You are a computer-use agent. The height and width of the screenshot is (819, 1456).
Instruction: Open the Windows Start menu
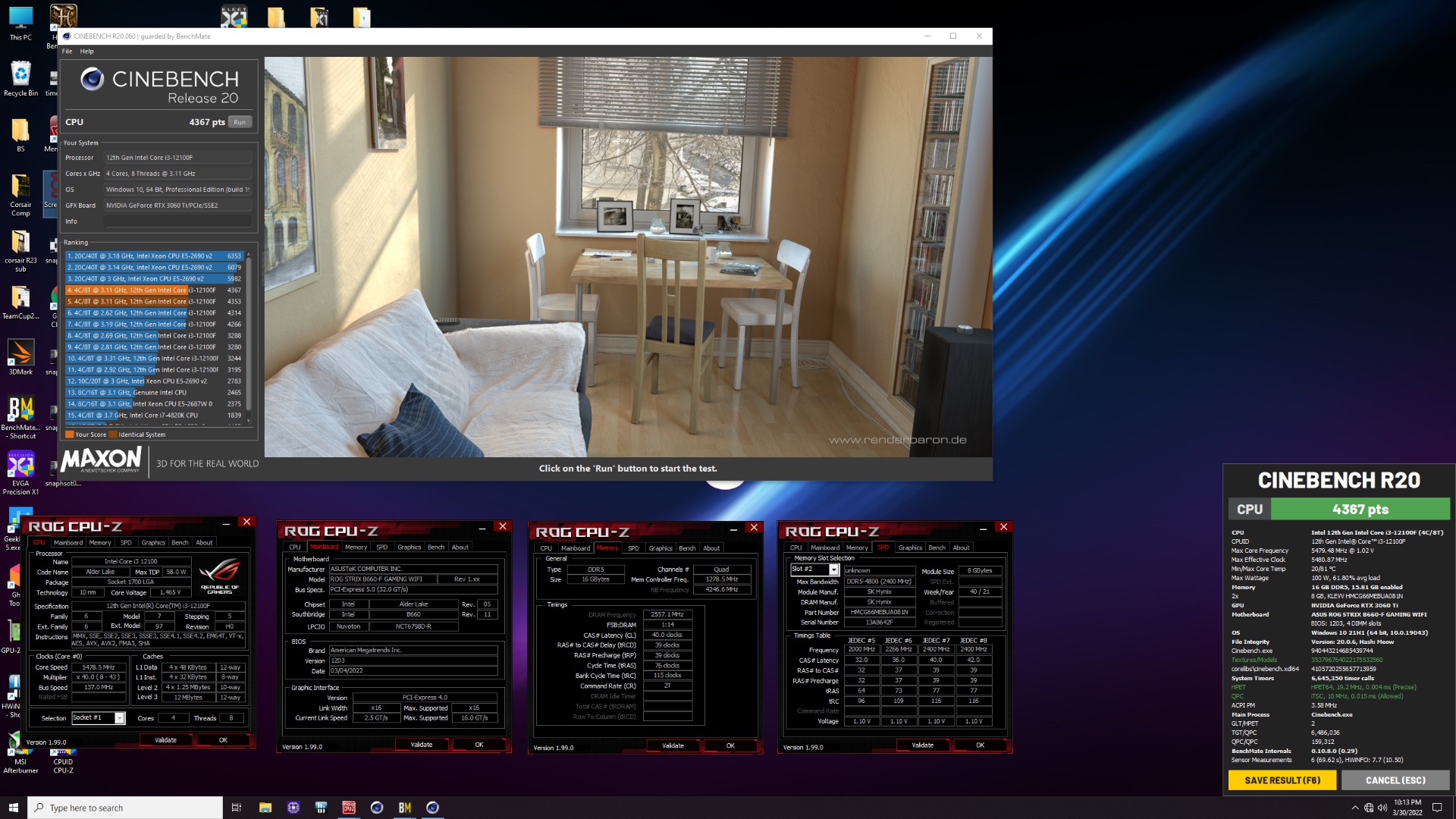13,808
